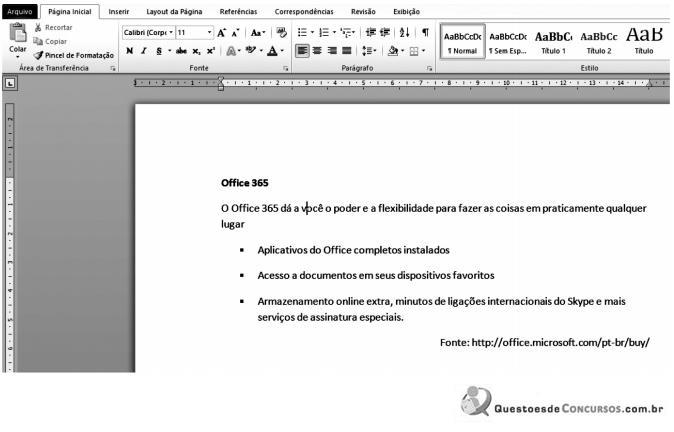674x432 pixels.
Task: Open the Change Case (Aa) dropdown
Action: [258, 33]
